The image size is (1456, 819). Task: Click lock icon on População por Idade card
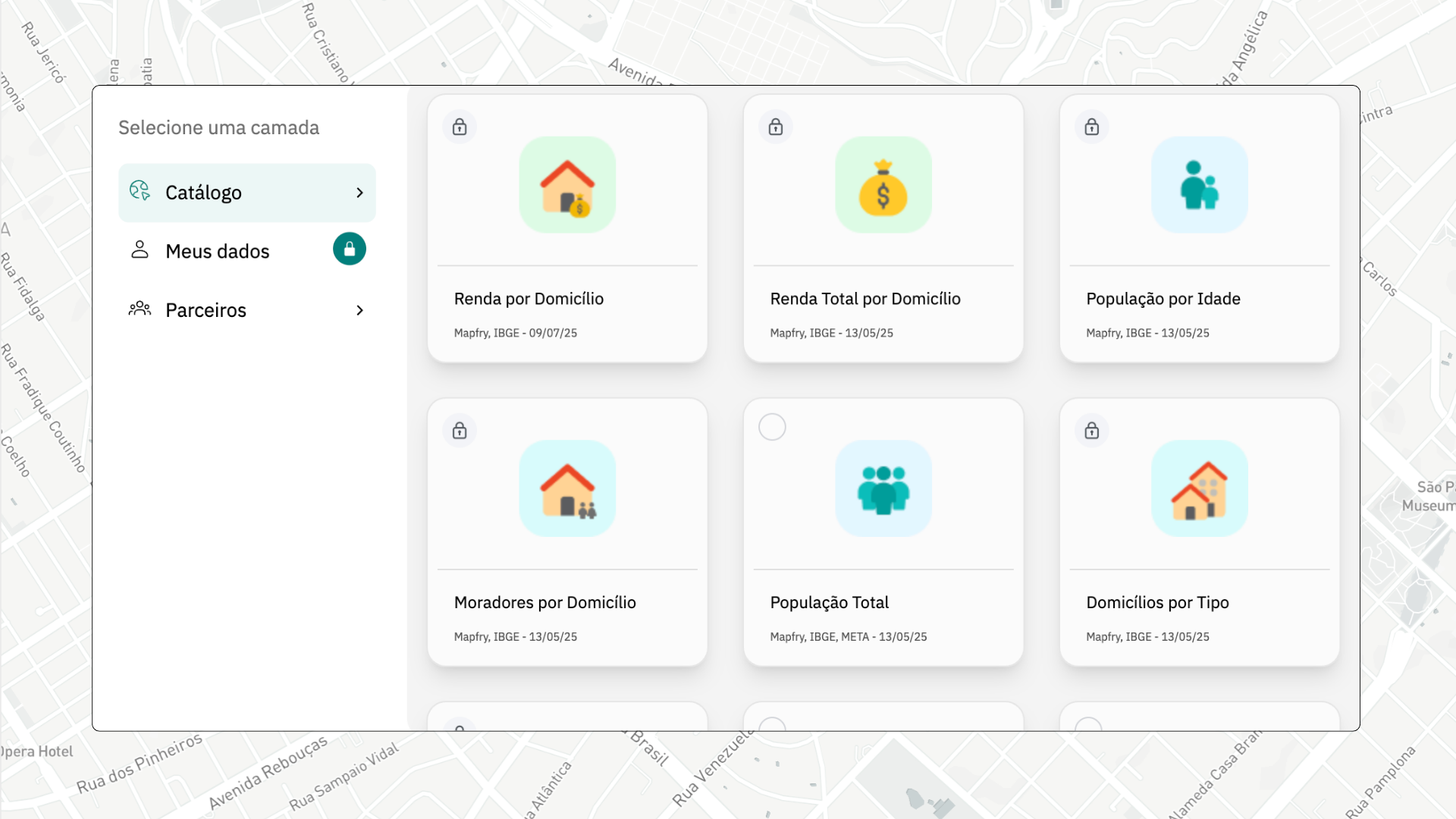tap(1091, 127)
